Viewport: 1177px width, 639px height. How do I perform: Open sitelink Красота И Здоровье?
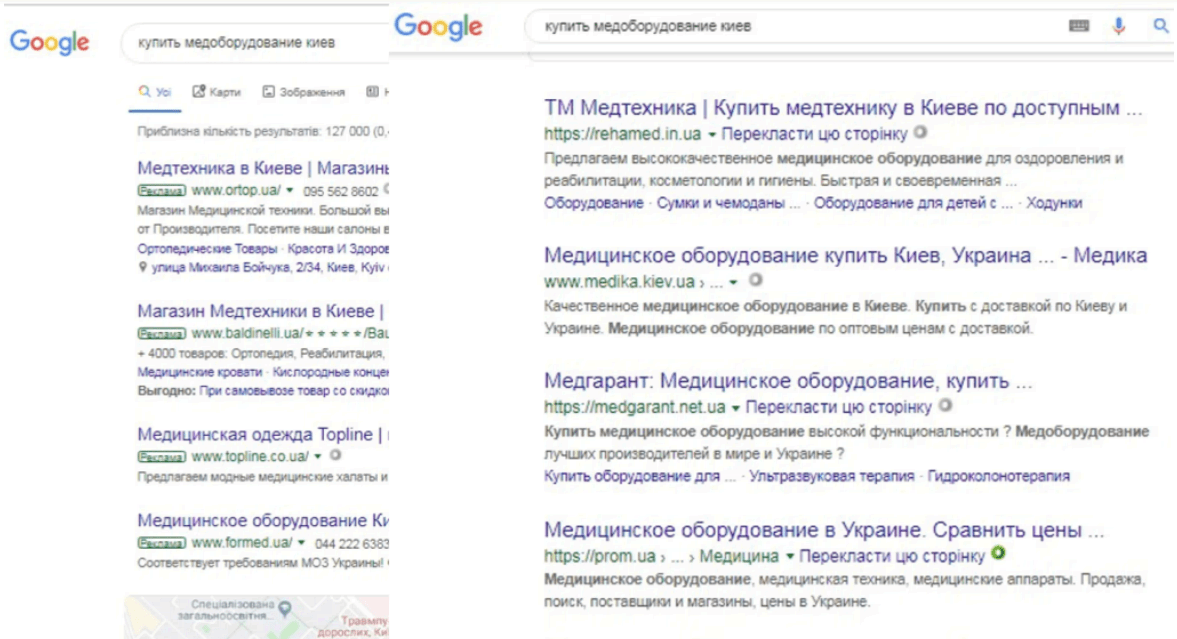coord(338,249)
